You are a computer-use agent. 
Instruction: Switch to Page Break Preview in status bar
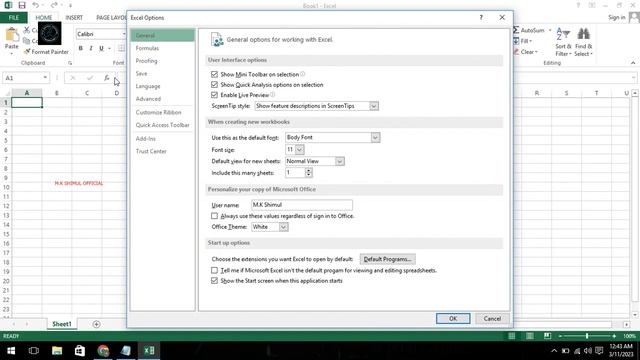click(x=547, y=336)
